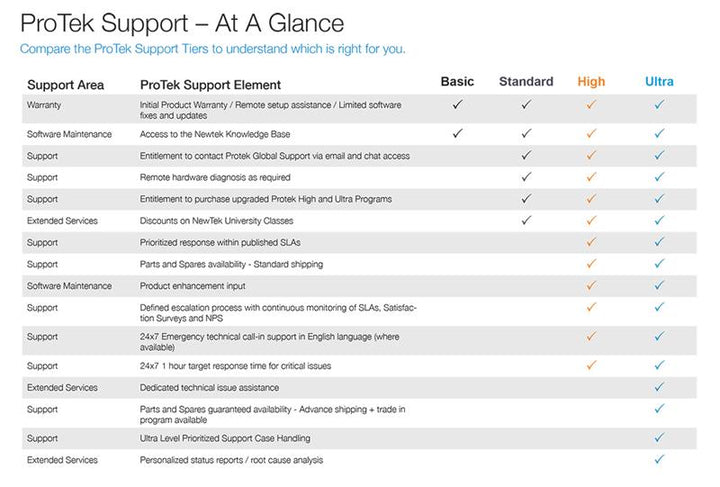Click the blue 'Compare the ProTek Support Tiers' subtitle

pos(213,49)
